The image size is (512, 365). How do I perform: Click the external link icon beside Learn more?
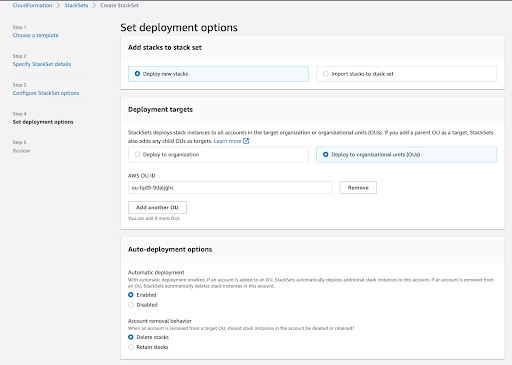tap(246, 141)
